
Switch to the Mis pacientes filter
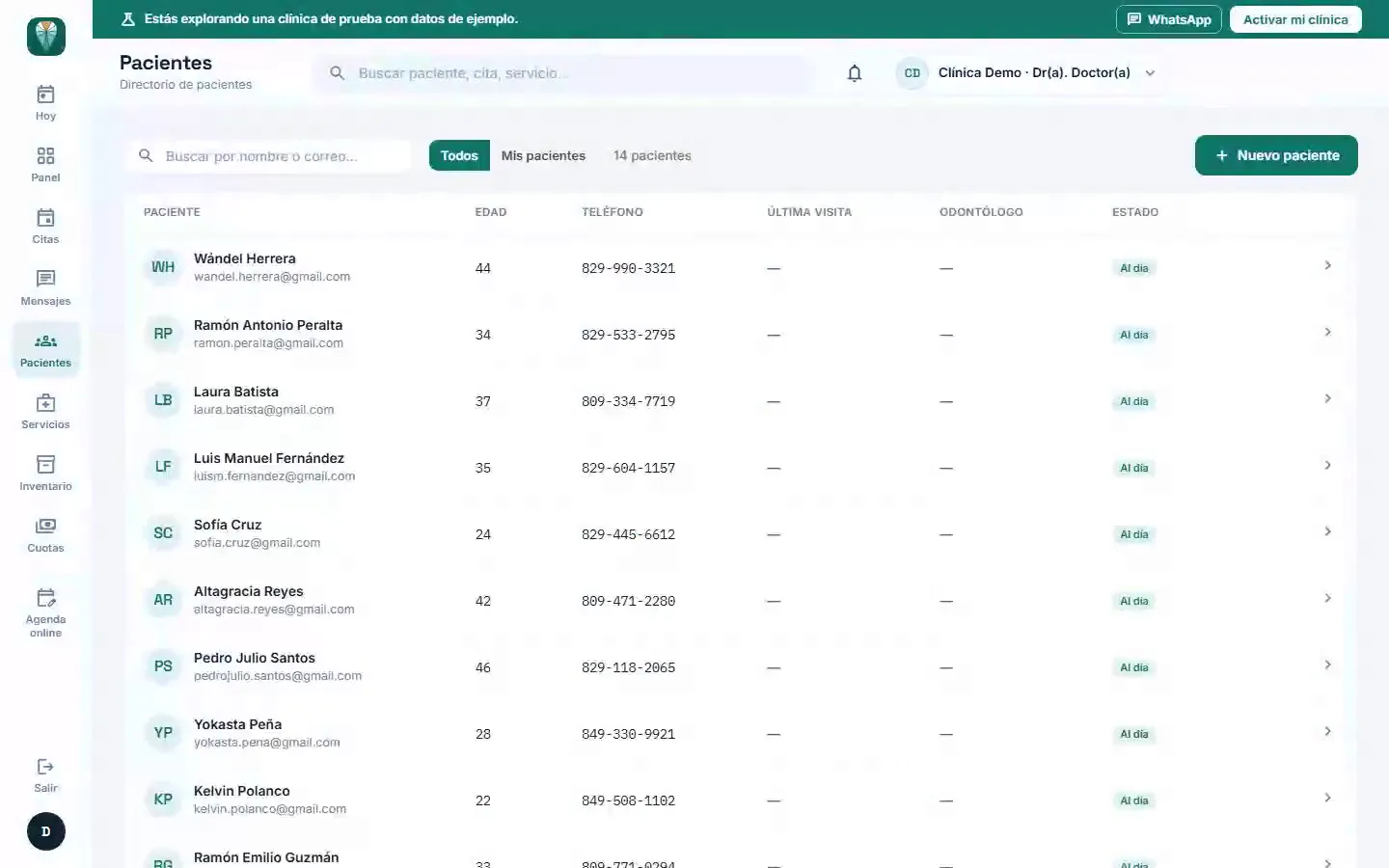click(543, 155)
